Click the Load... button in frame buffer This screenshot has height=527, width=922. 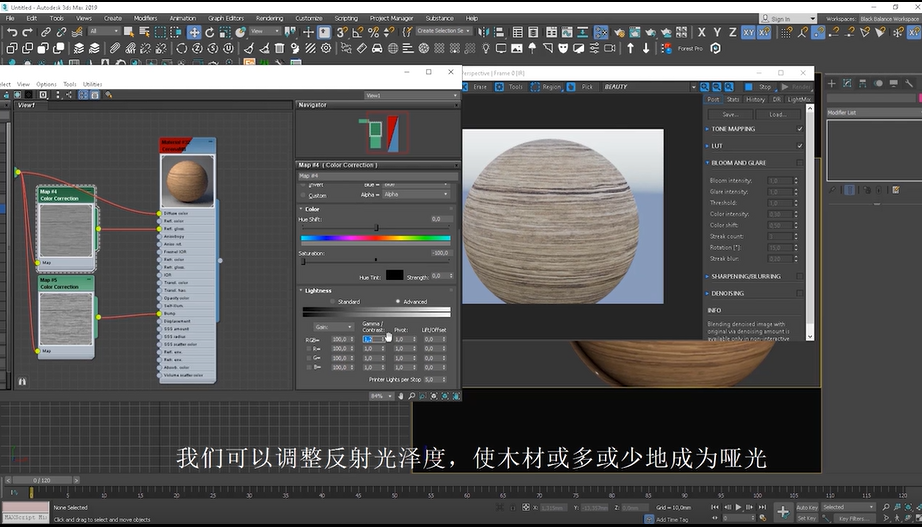click(777, 115)
